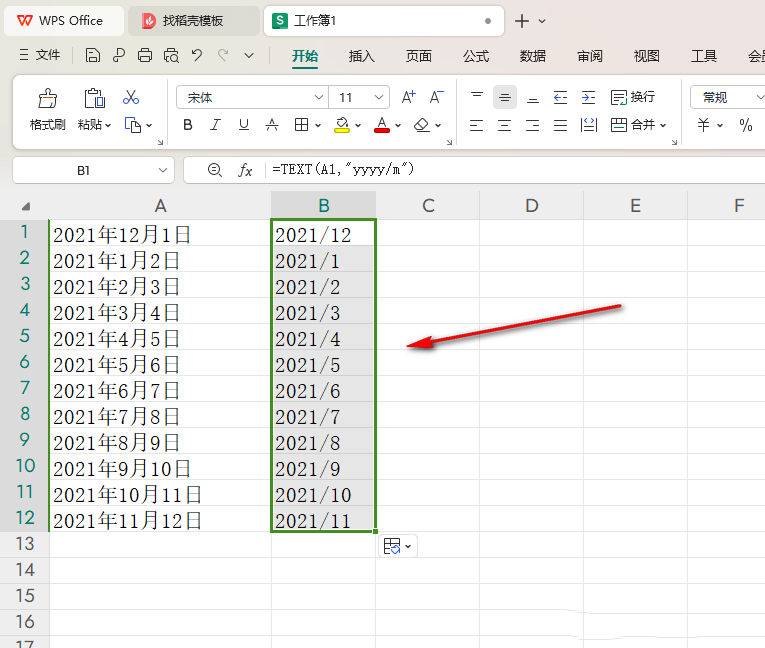This screenshot has width=765, height=648.
Task: Click the zoom magnifier in formula bar
Action: click(215, 170)
